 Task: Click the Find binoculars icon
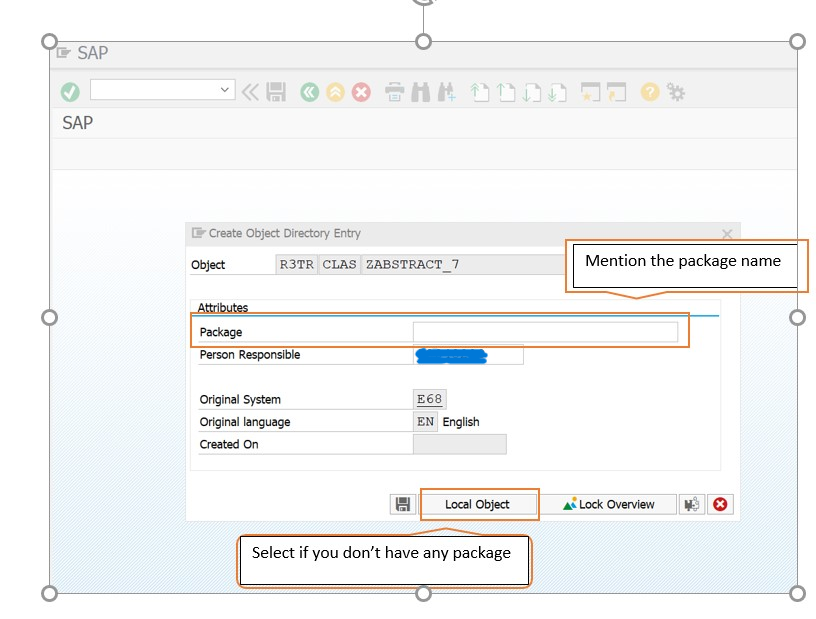(421, 92)
